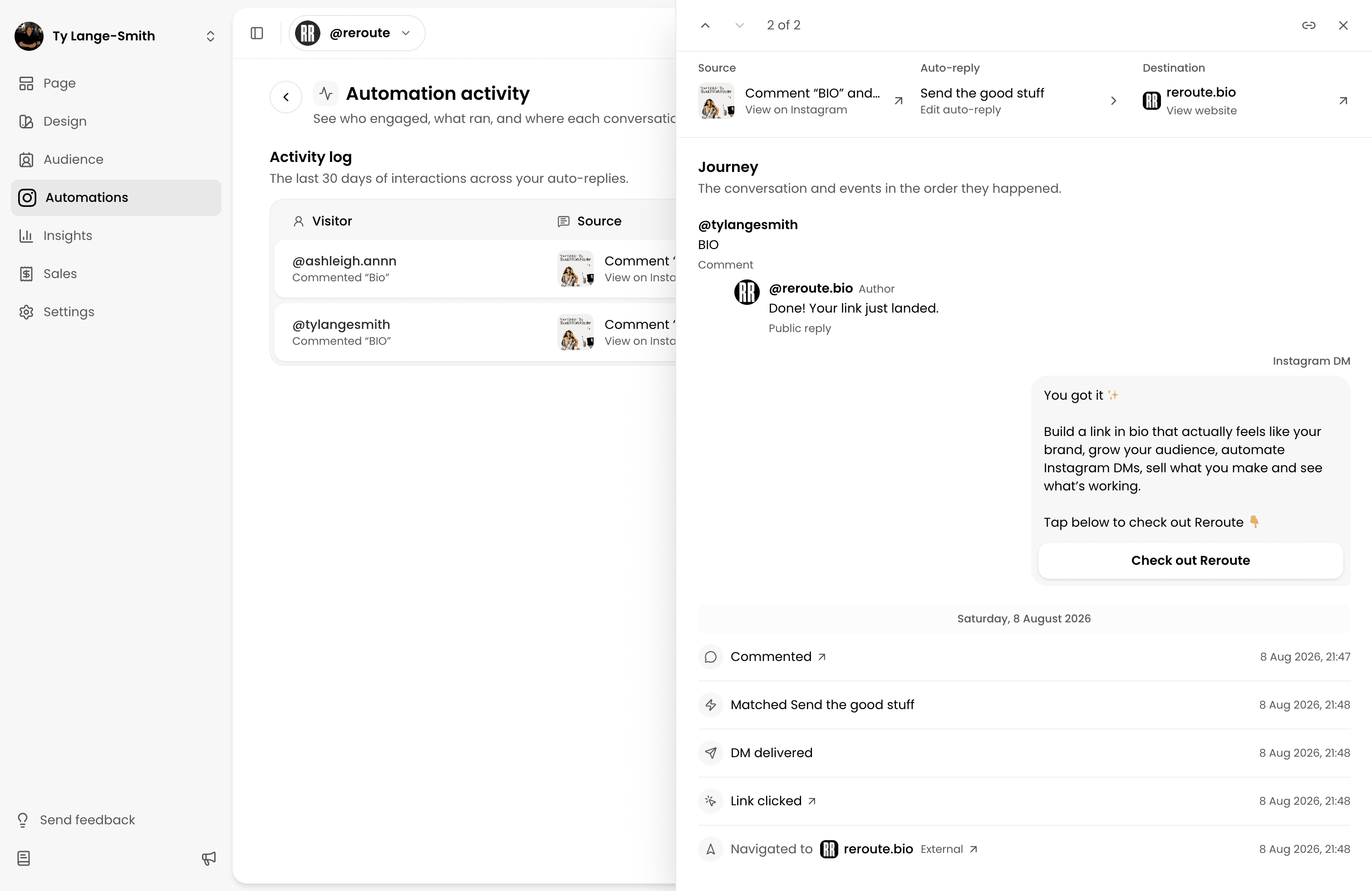Go back from Automation activity
The image size is (1372, 891).
click(x=286, y=97)
